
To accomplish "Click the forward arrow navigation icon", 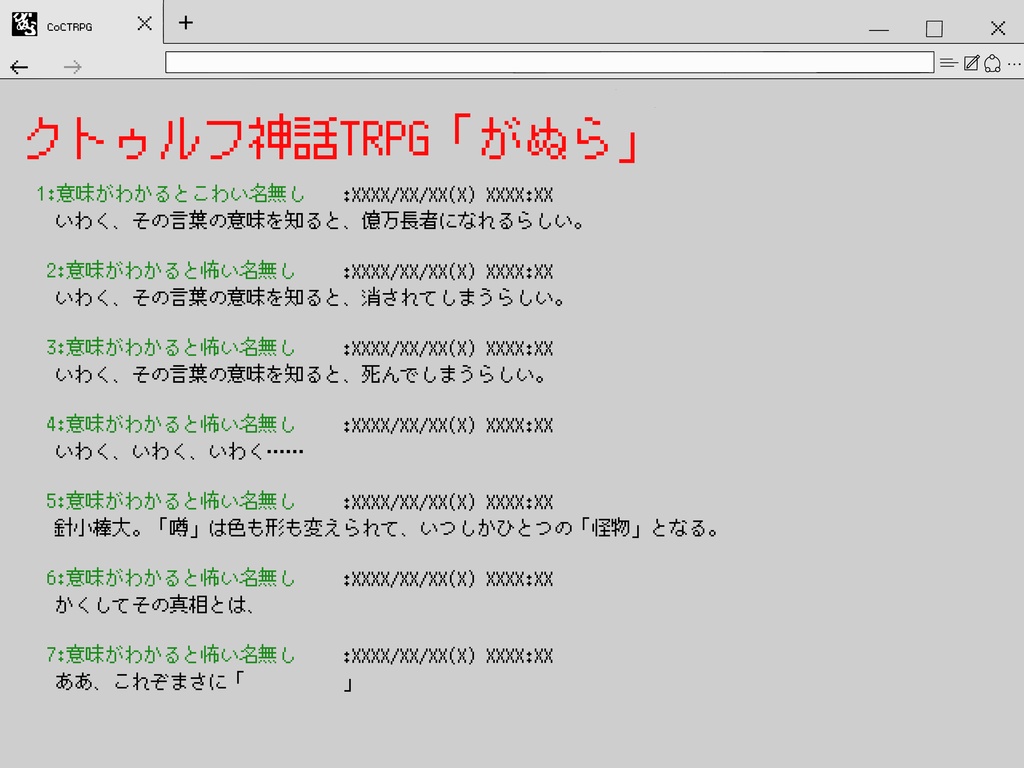I will click(x=72, y=67).
